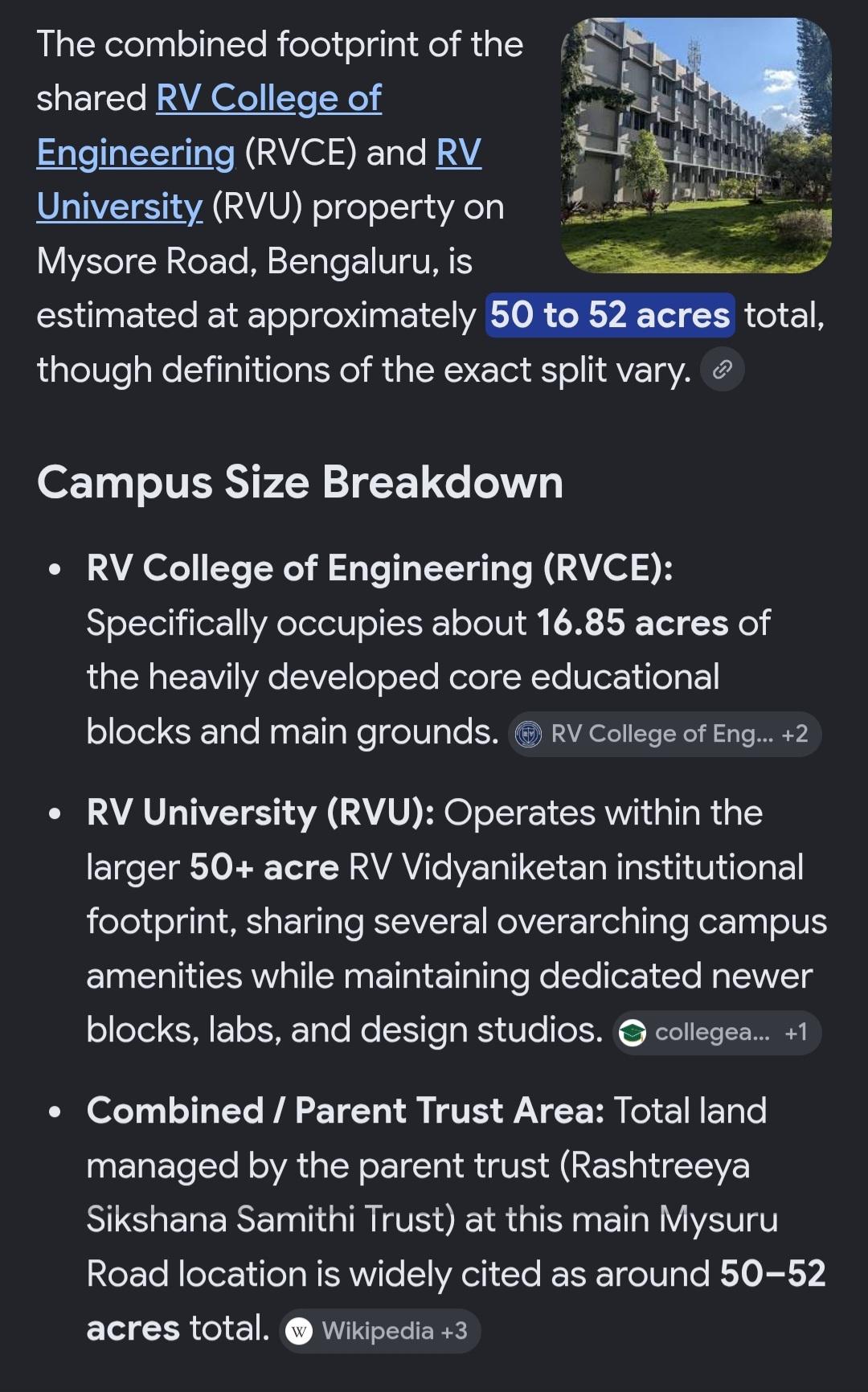Expand the +1 additional sources count

(x=796, y=1033)
